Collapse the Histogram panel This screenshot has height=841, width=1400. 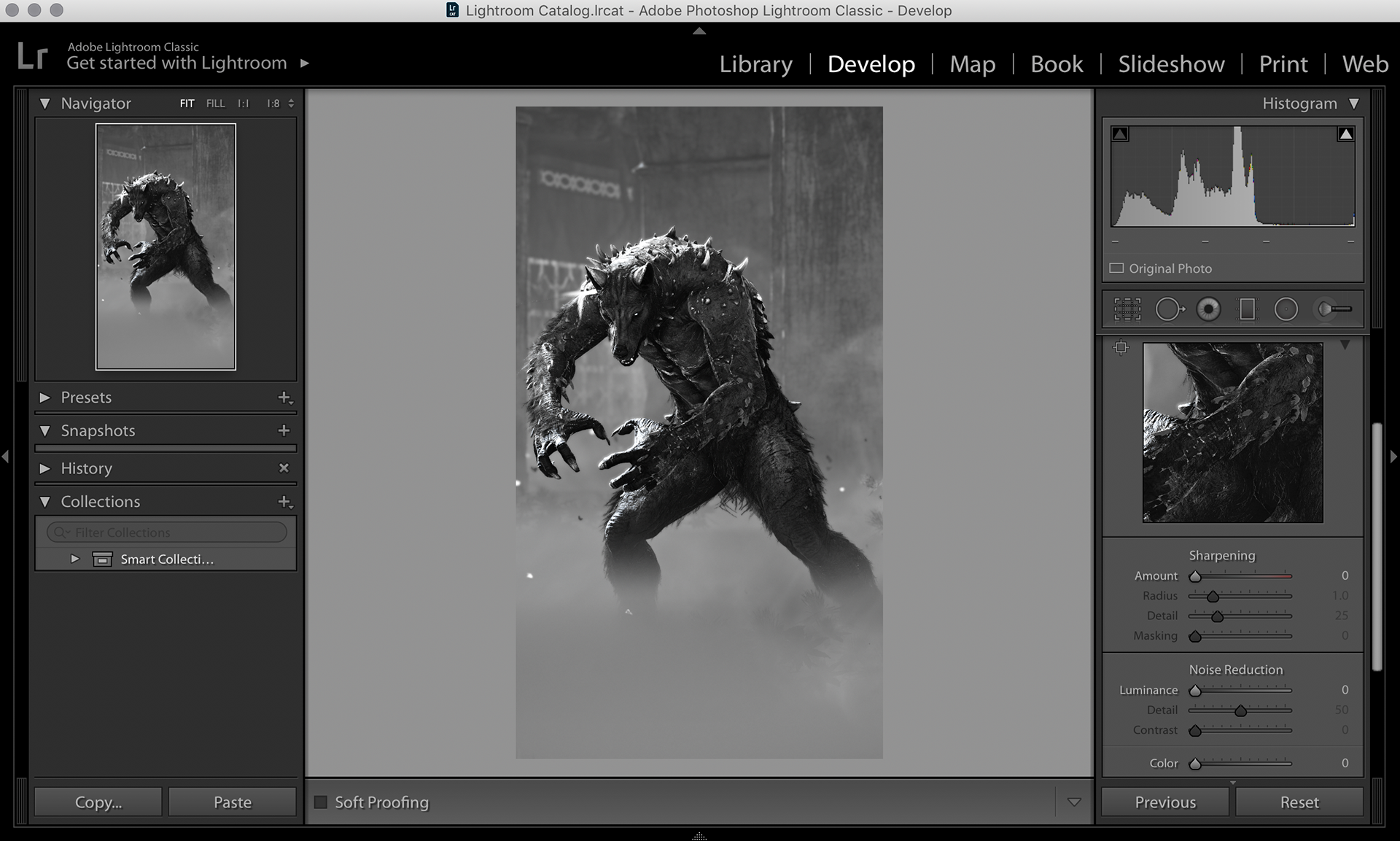(1354, 104)
